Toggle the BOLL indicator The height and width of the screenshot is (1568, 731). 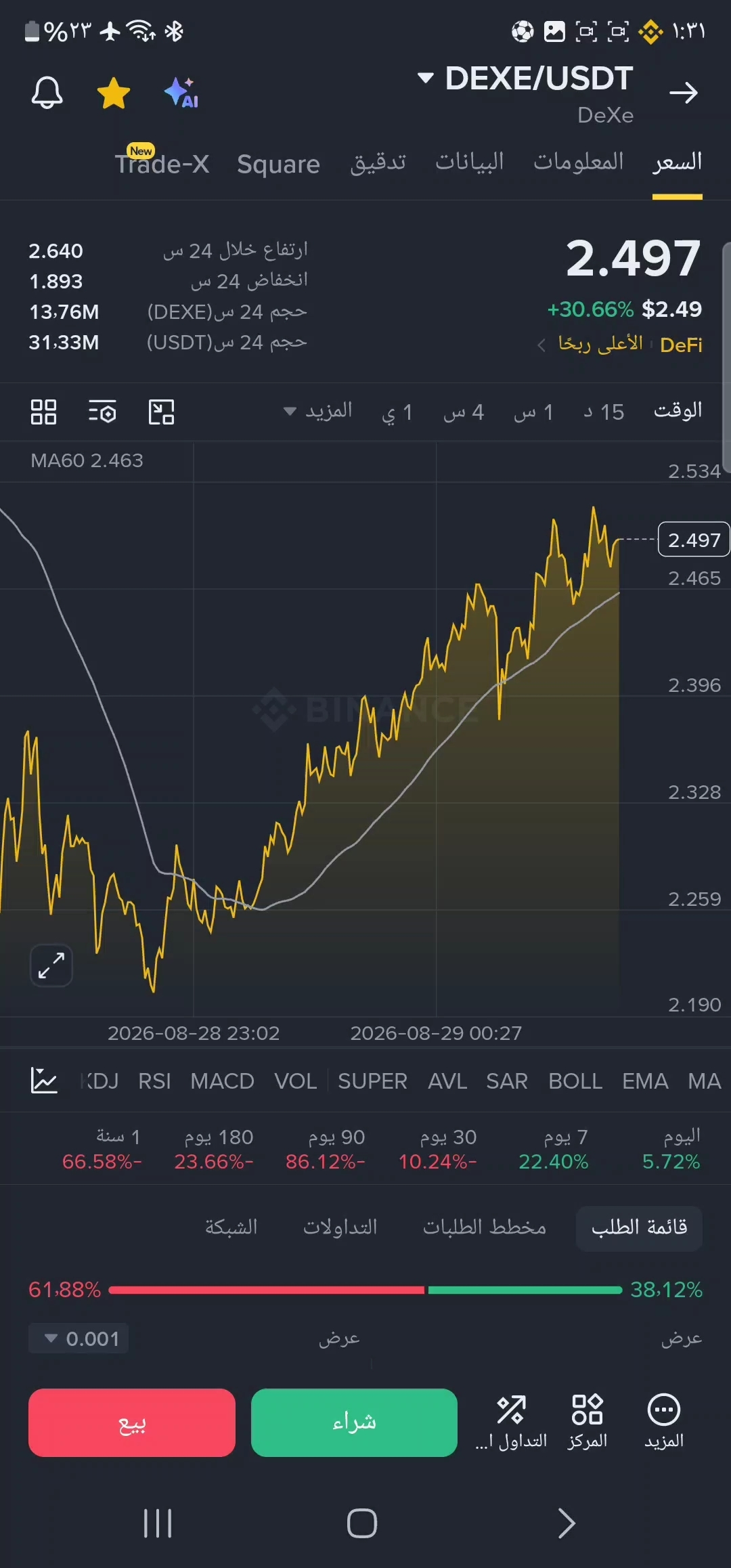pyautogui.click(x=575, y=1081)
